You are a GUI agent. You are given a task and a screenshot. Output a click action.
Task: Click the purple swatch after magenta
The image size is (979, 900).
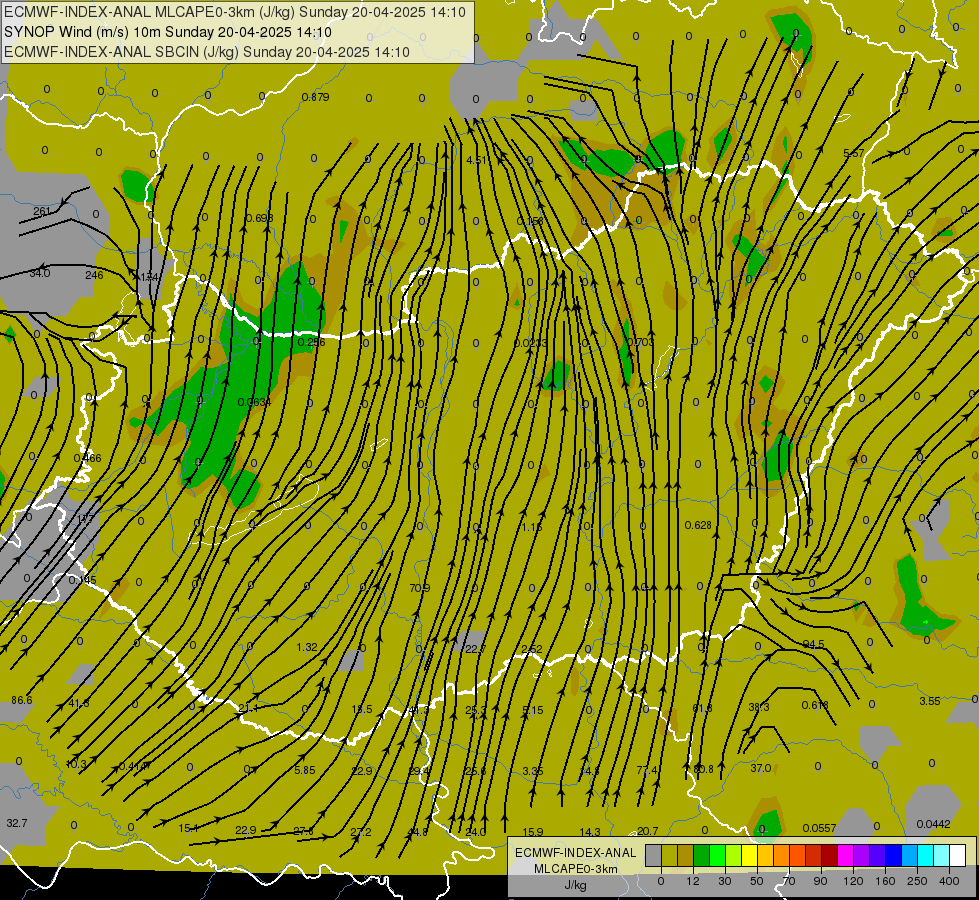pyautogui.click(x=862, y=855)
